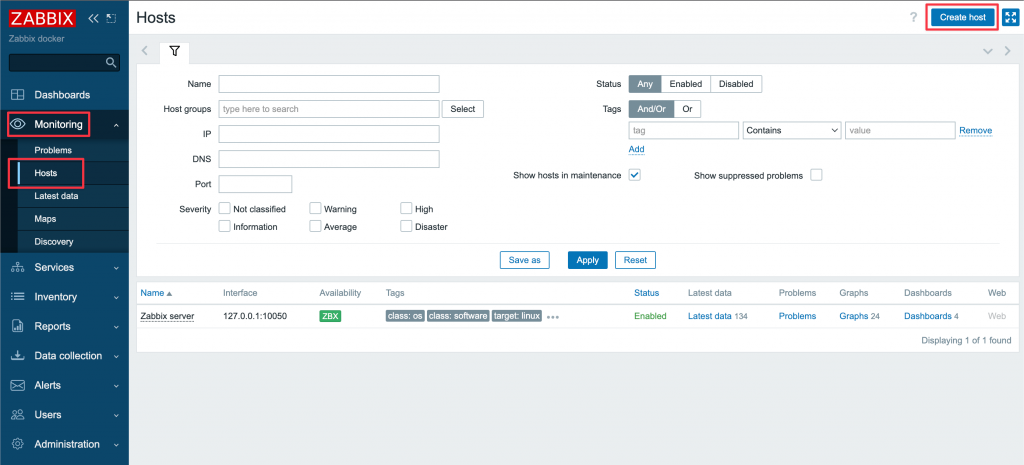Click the Remove tag link
Image resolution: width=1024 pixels, height=465 pixels.
pyautogui.click(x=976, y=131)
